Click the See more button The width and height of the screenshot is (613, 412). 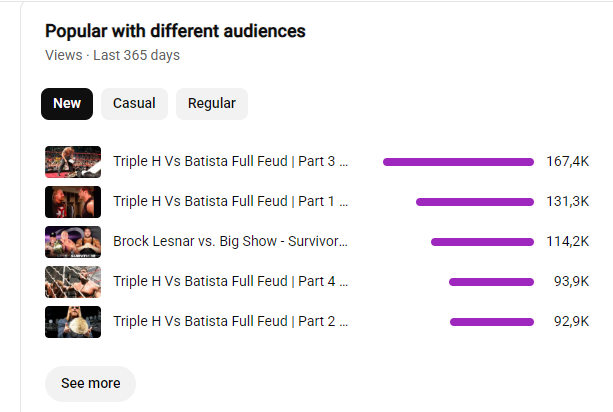click(90, 383)
